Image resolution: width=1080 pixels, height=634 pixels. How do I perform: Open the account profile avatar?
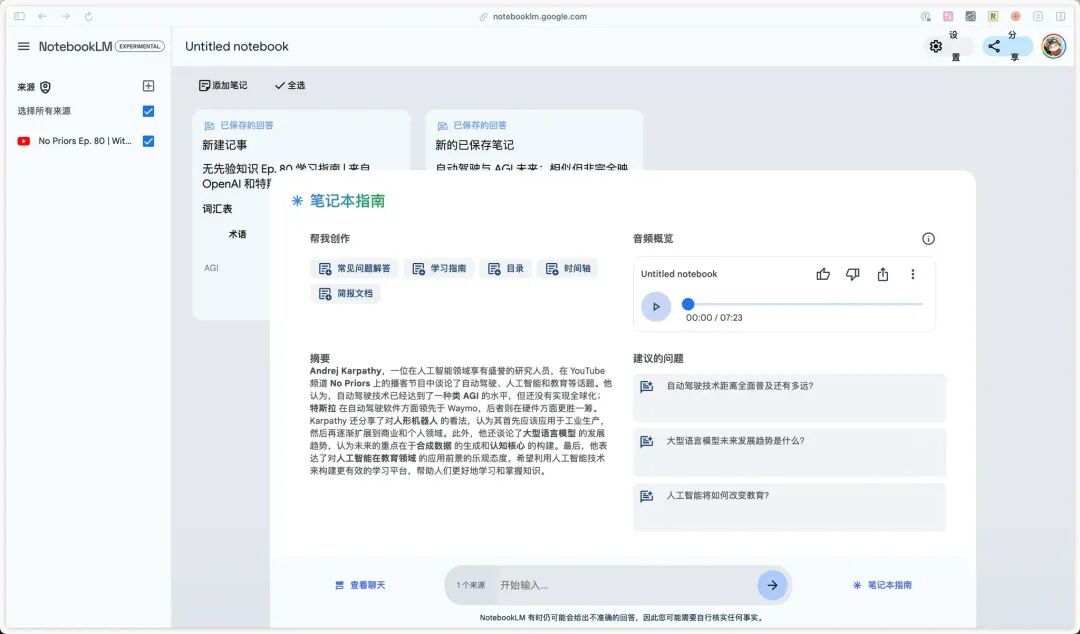click(x=1053, y=46)
